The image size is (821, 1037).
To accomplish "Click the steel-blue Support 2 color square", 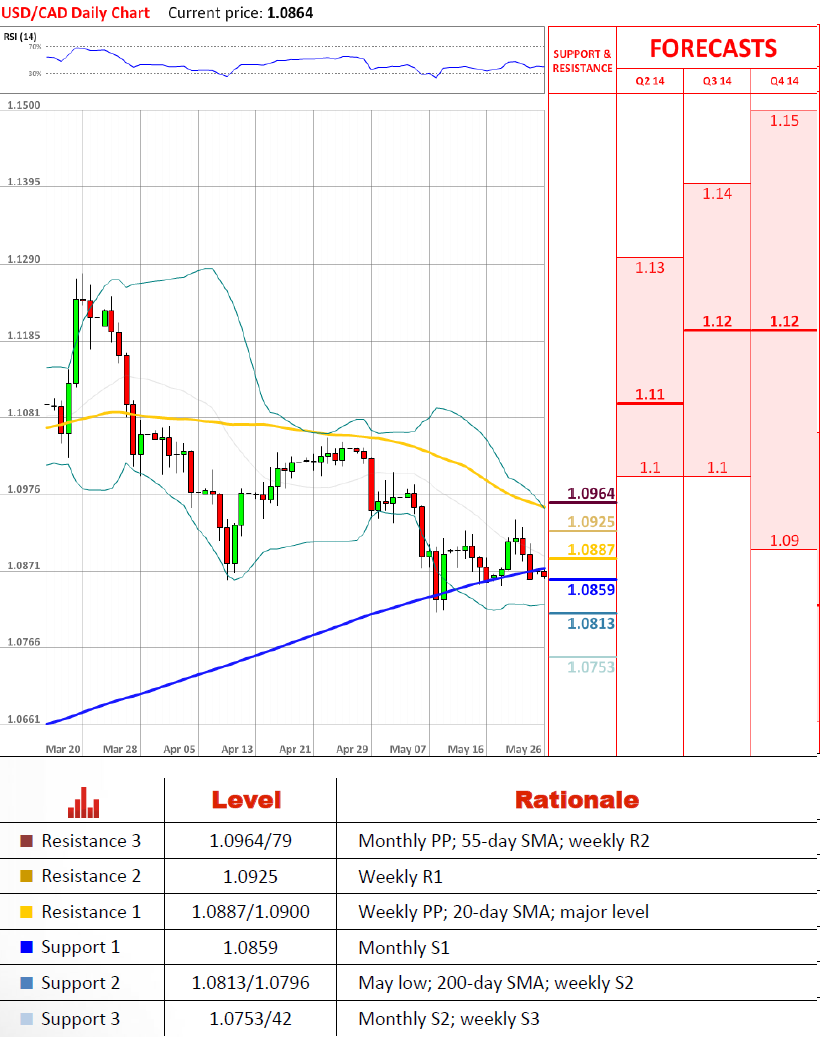I will coord(26,983).
